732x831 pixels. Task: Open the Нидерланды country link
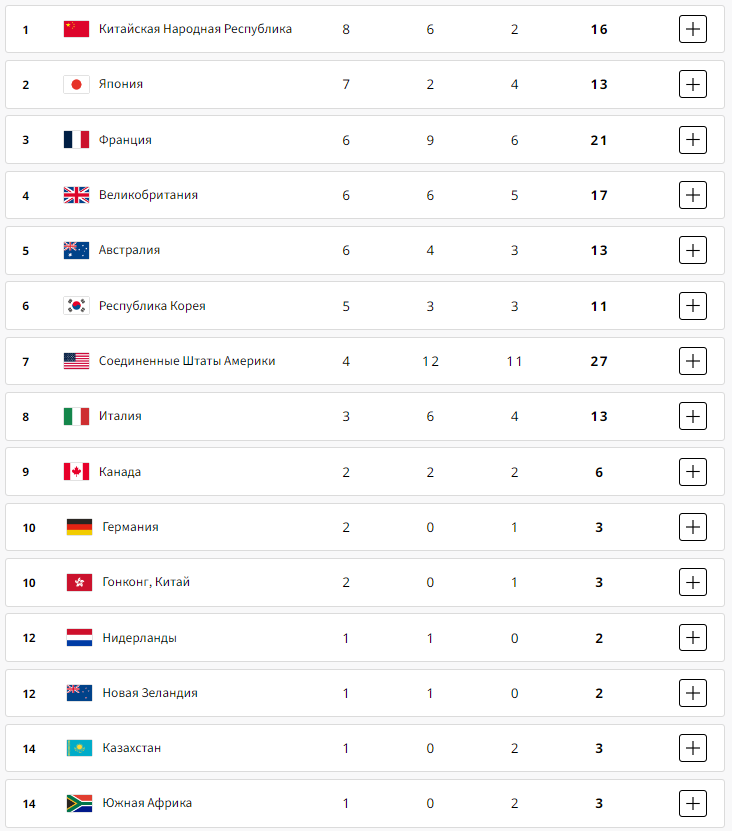click(x=139, y=638)
